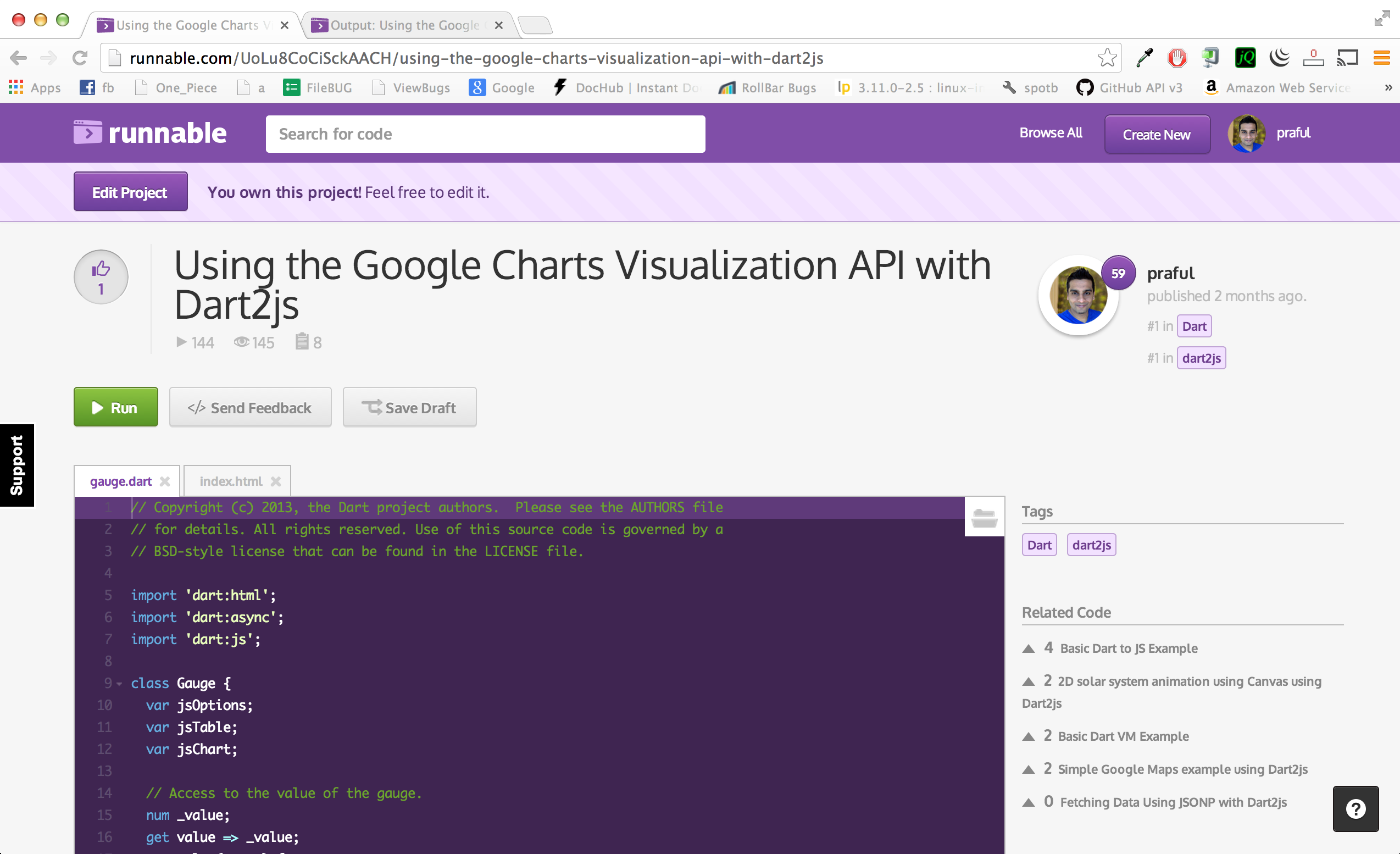Upvote Fetching Data Using JSONP with Dart2js
The image size is (1400, 854).
coord(1028,803)
